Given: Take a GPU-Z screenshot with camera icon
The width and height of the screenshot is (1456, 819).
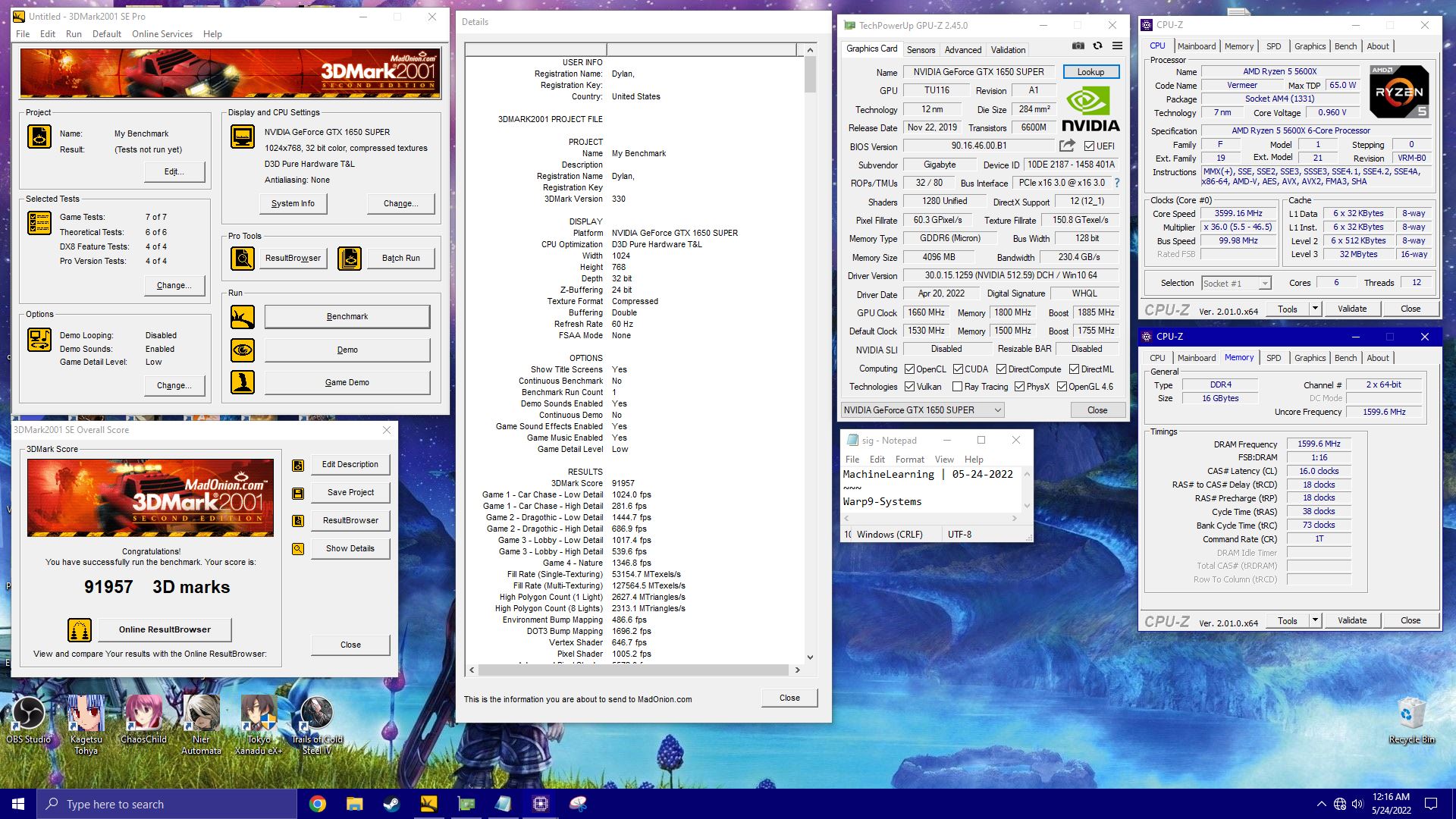Looking at the screenshot, I should pos(1078,46).
